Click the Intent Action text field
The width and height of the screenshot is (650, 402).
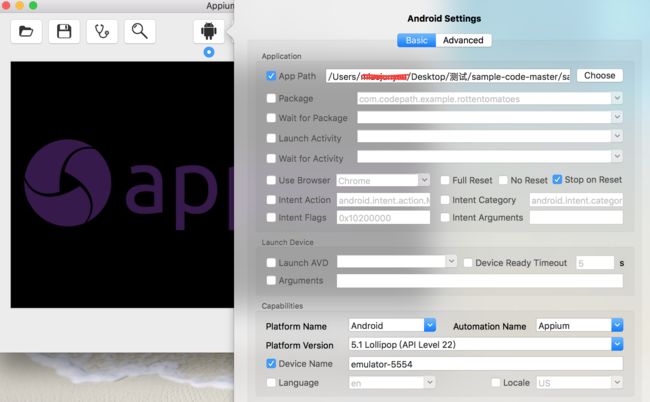(383, 200)
